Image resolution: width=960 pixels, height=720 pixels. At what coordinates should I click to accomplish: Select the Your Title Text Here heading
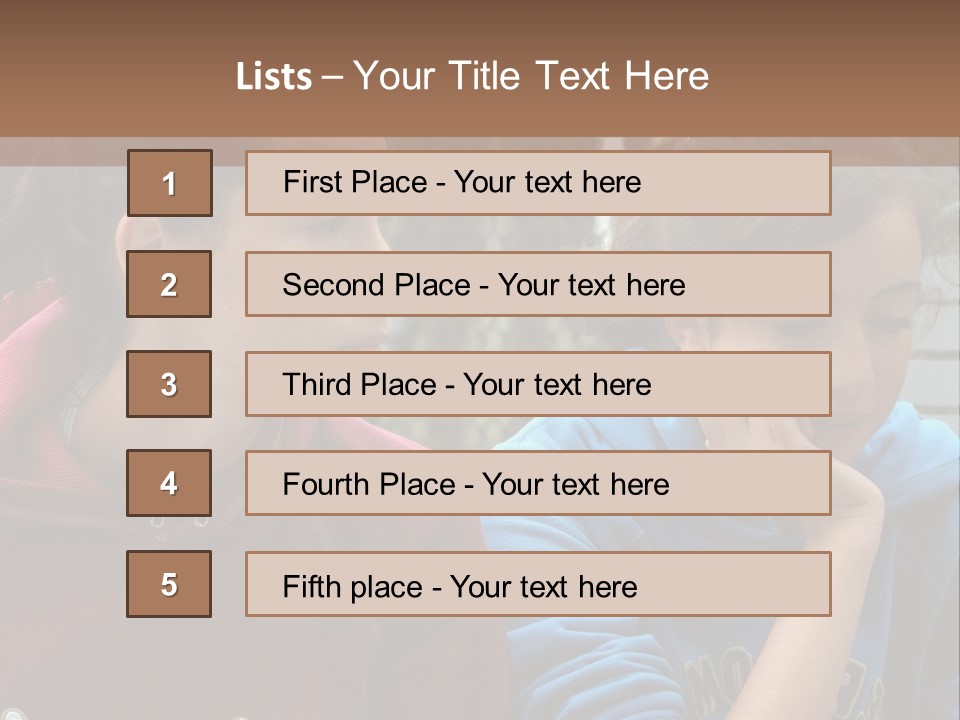coord(531,76)
